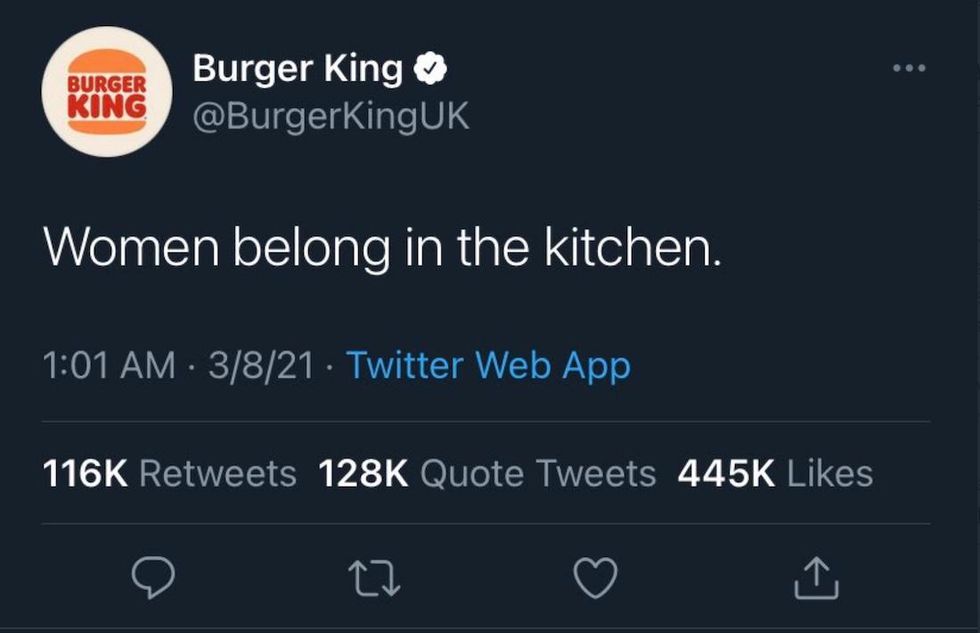Open the @BurgerKingUK handle link
Screen dimensions: 980x633
click(x=330, y=116)
